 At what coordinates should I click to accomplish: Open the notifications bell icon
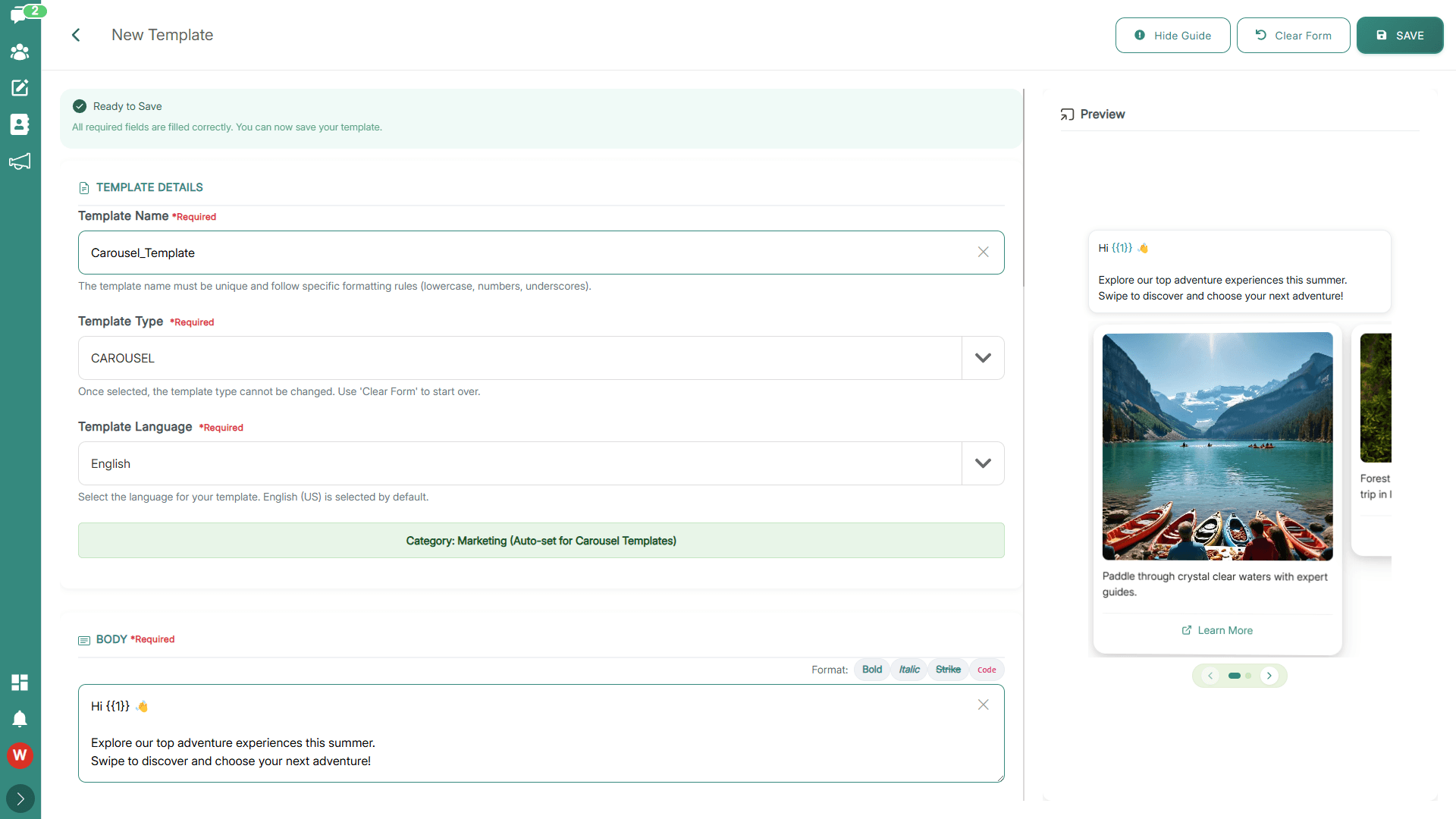pyautogui.click(x=20, y=719)
